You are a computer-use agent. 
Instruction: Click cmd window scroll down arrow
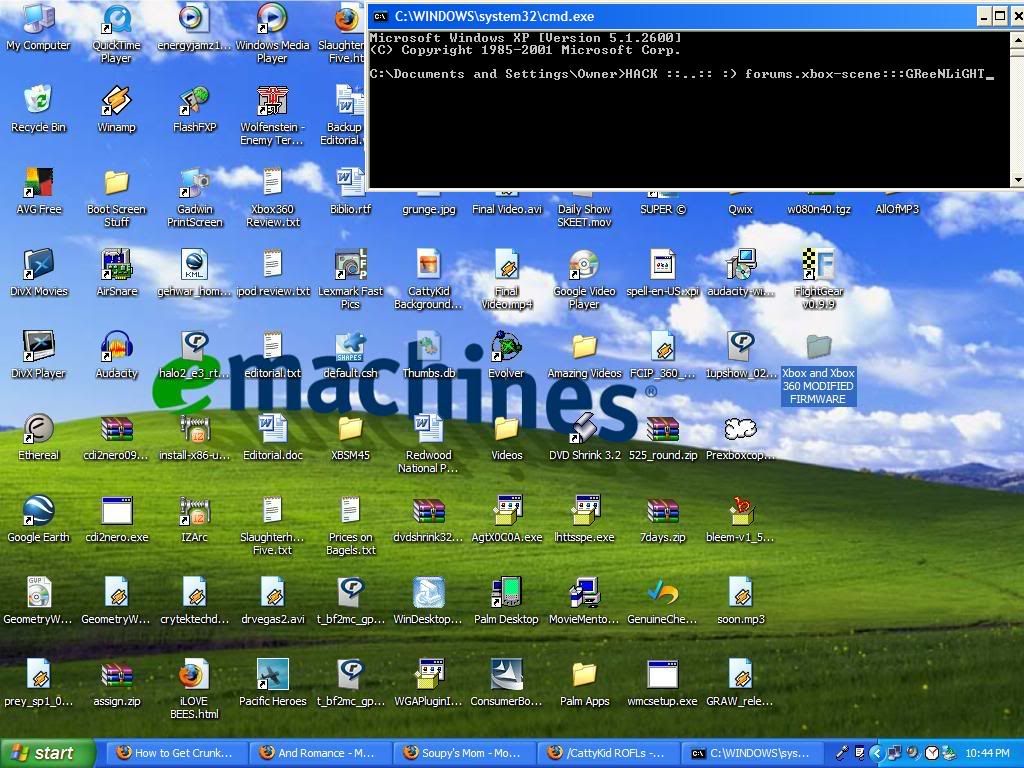click(1017, 180)
